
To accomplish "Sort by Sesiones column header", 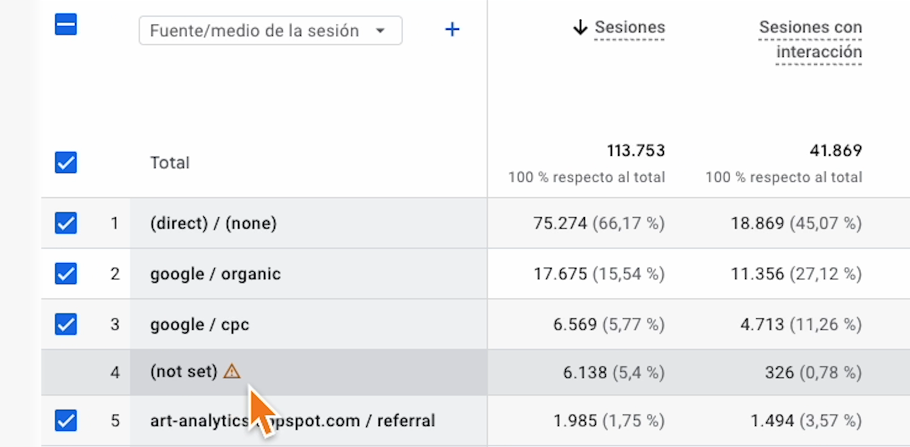I will tap(629, 28).
